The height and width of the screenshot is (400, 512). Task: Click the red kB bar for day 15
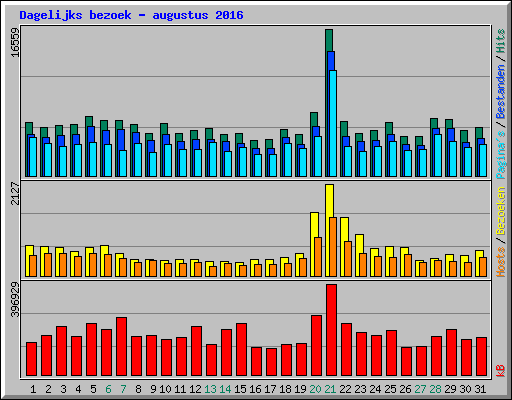(x=241, y=350)
